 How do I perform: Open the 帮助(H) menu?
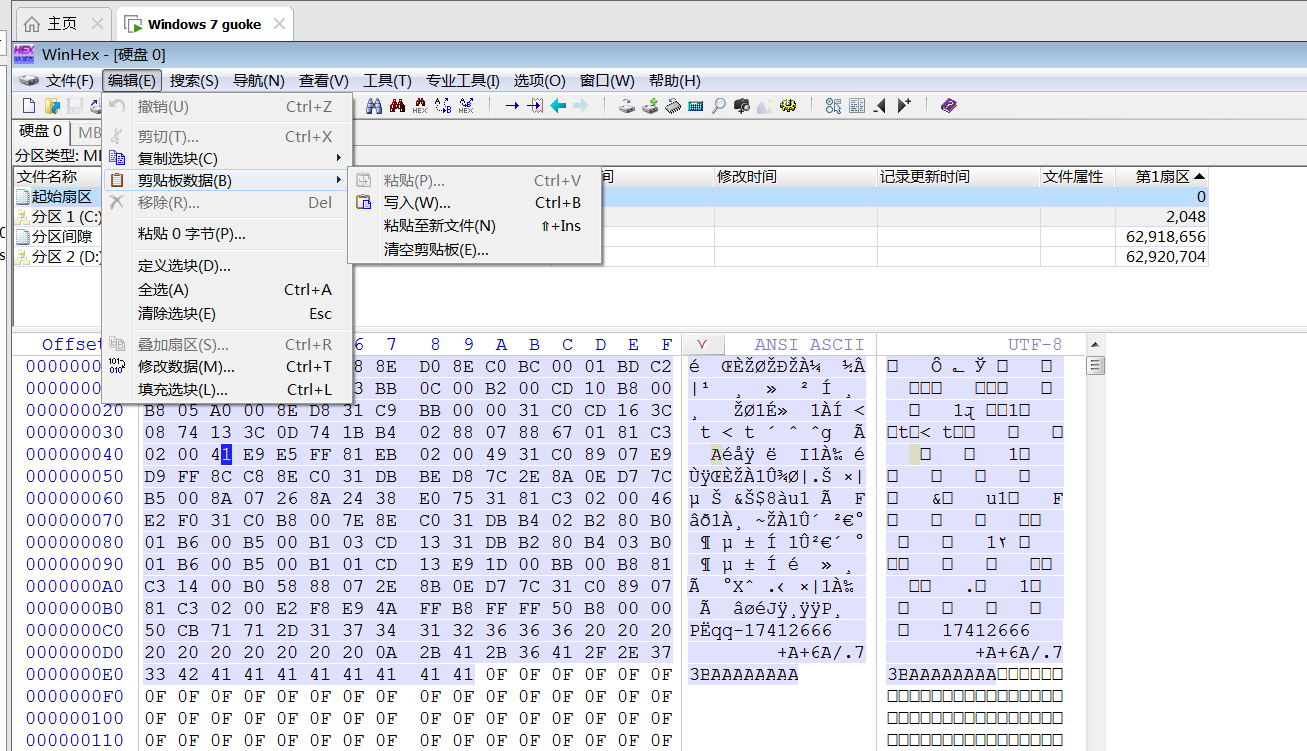coord(674,81)
